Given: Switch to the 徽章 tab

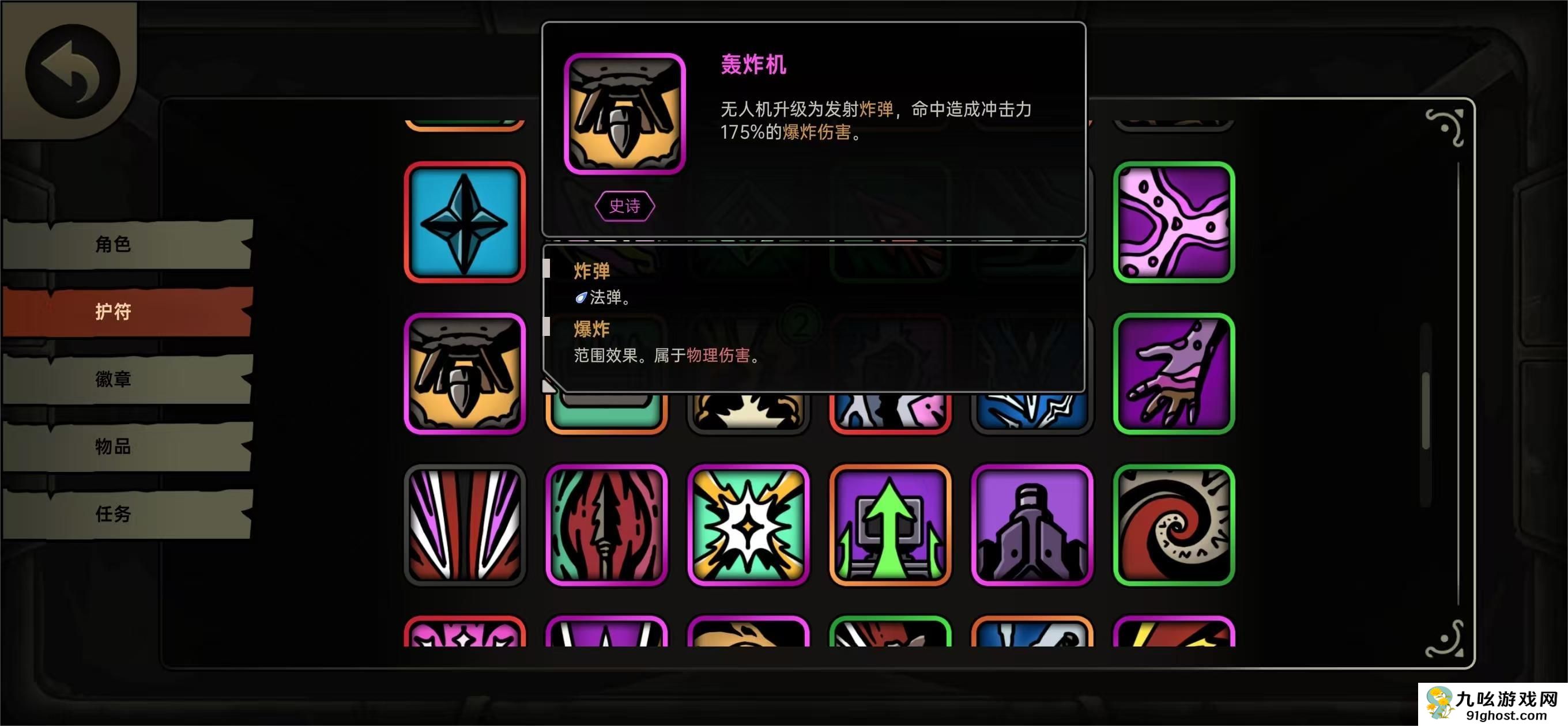Looking at the screenshot, I should pos(127,379).
